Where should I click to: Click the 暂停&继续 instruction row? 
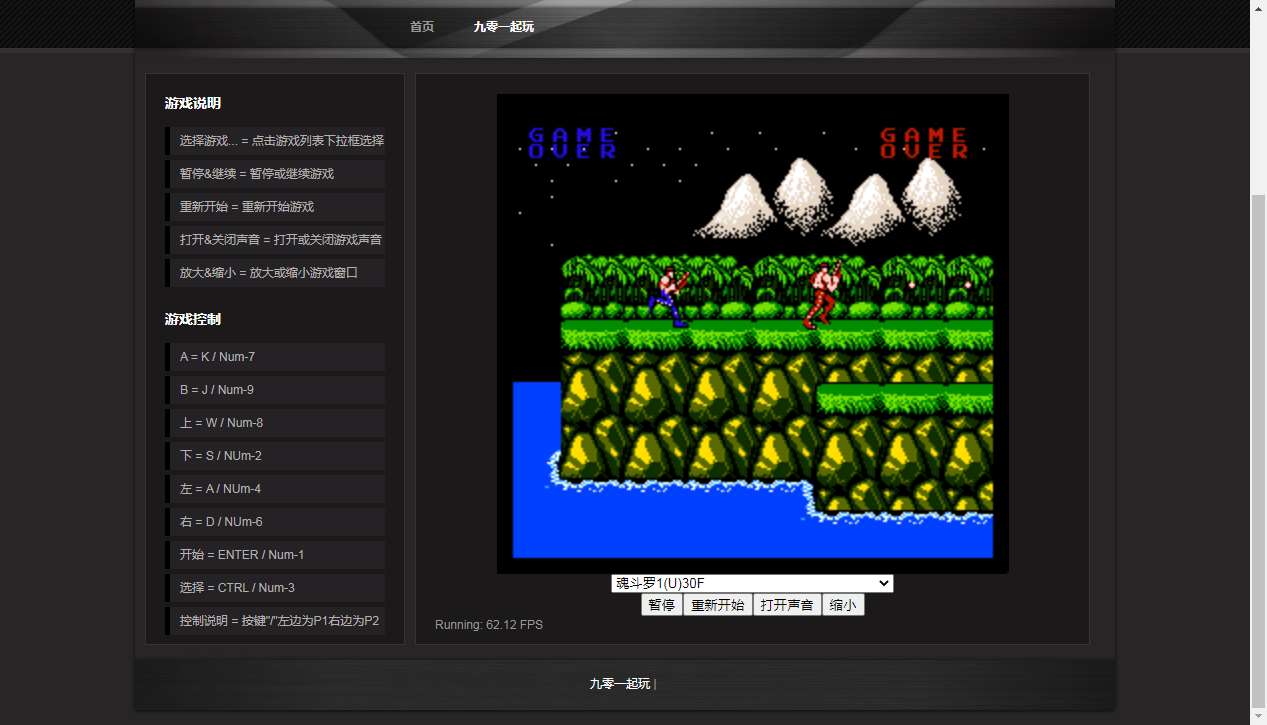click(275, 174)
